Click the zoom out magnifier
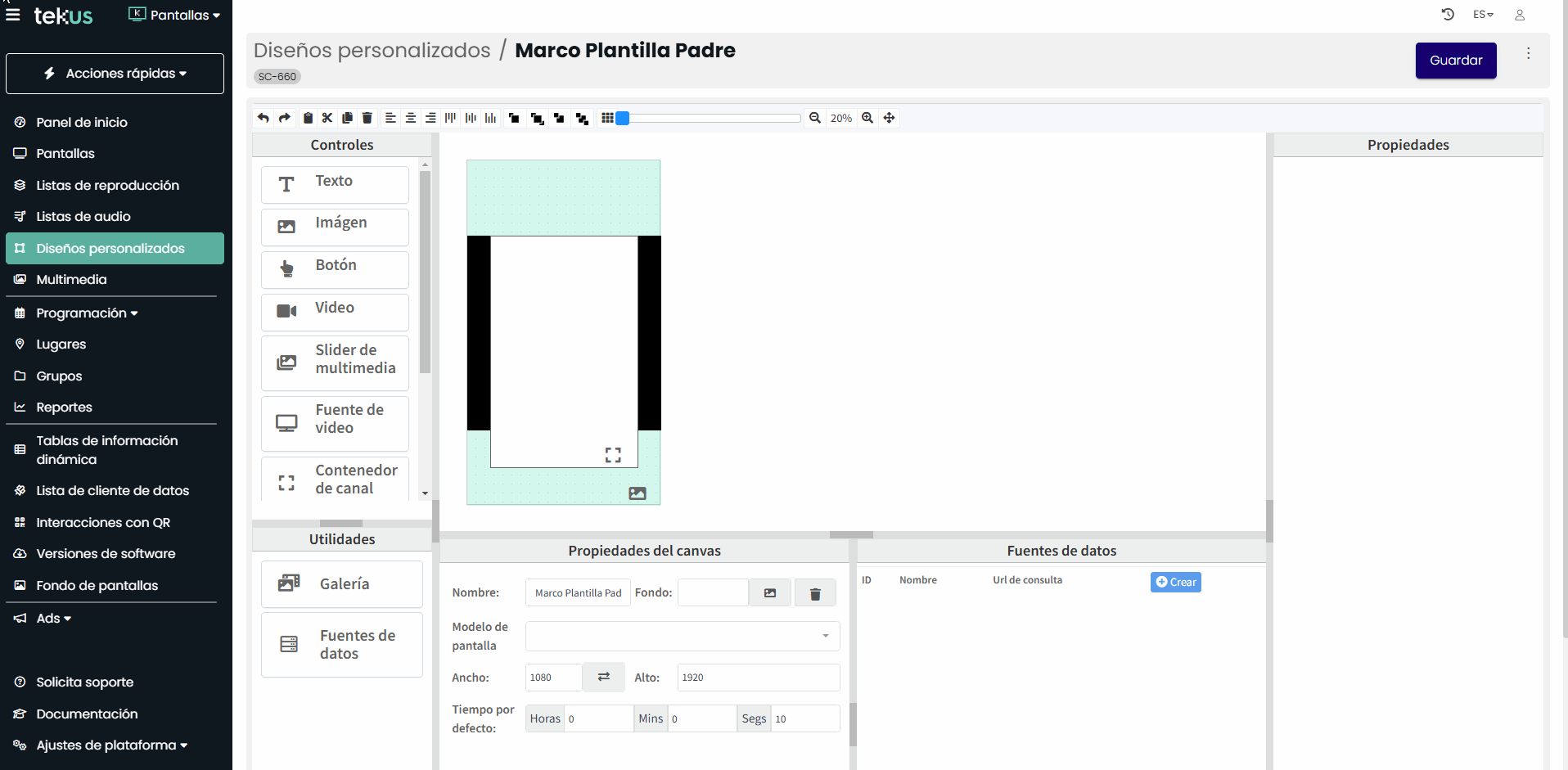This screenshot has width=1568, height=770. coord(815,118)
